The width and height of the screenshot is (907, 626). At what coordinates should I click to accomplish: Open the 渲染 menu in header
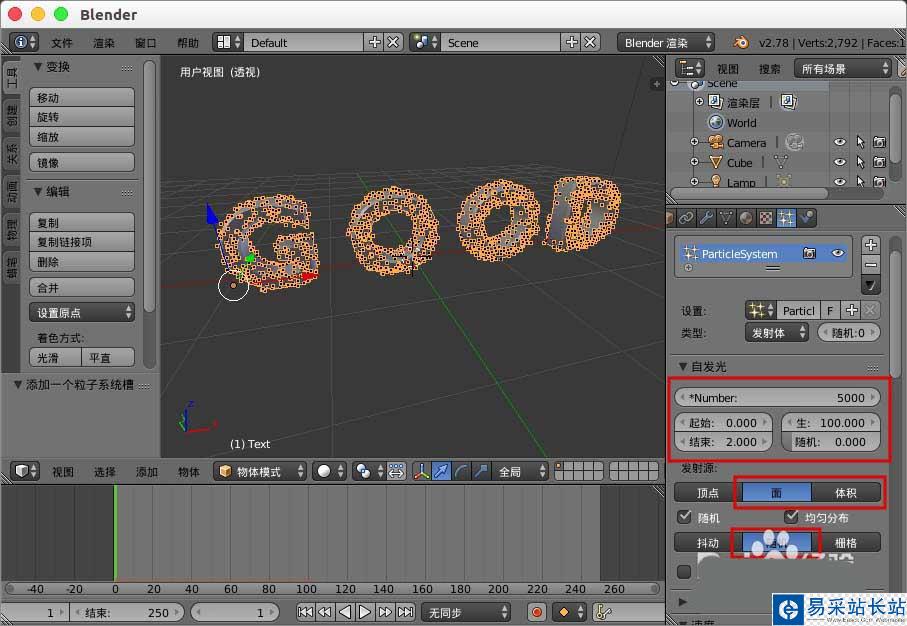[104, 43]
